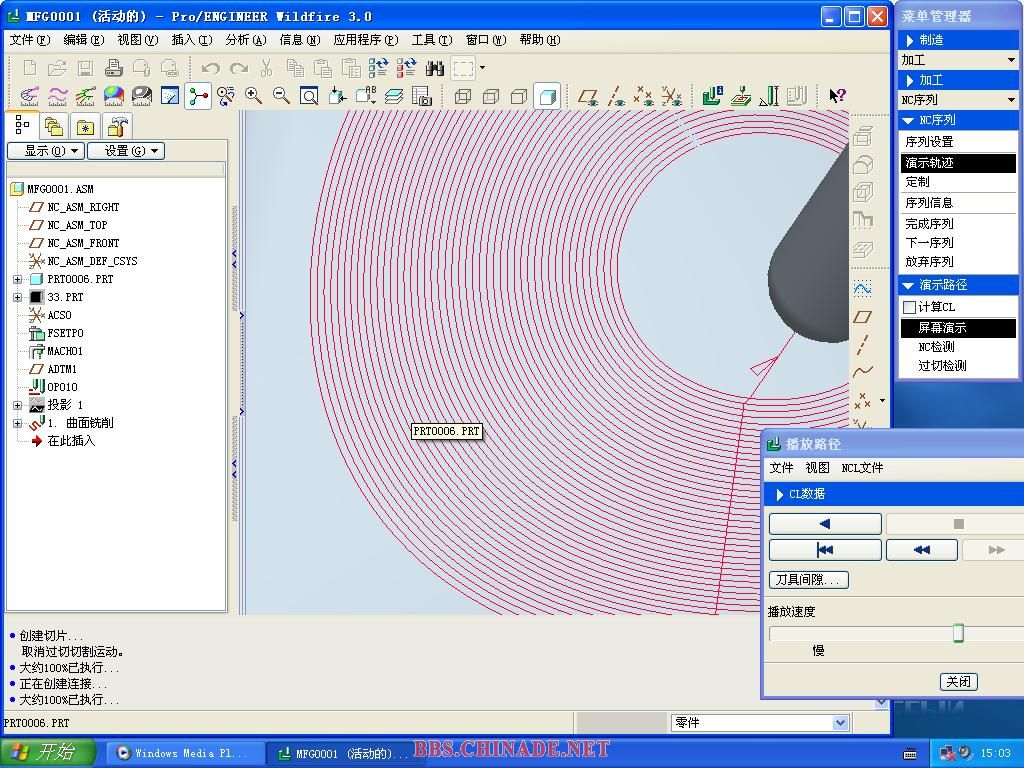Expand the 33.PRT tree node
The image size is (1024, 768).
tap(18, 297)
